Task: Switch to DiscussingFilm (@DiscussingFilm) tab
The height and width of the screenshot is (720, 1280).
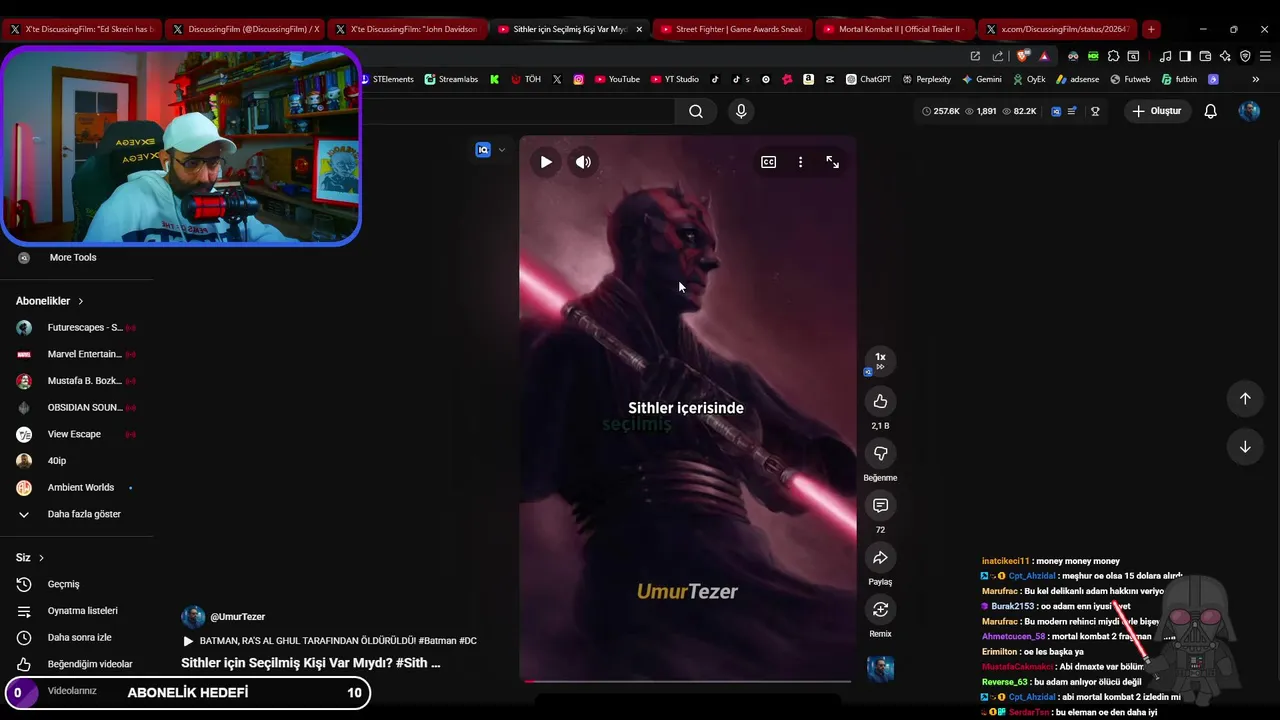Action: [x=245, y=29]
